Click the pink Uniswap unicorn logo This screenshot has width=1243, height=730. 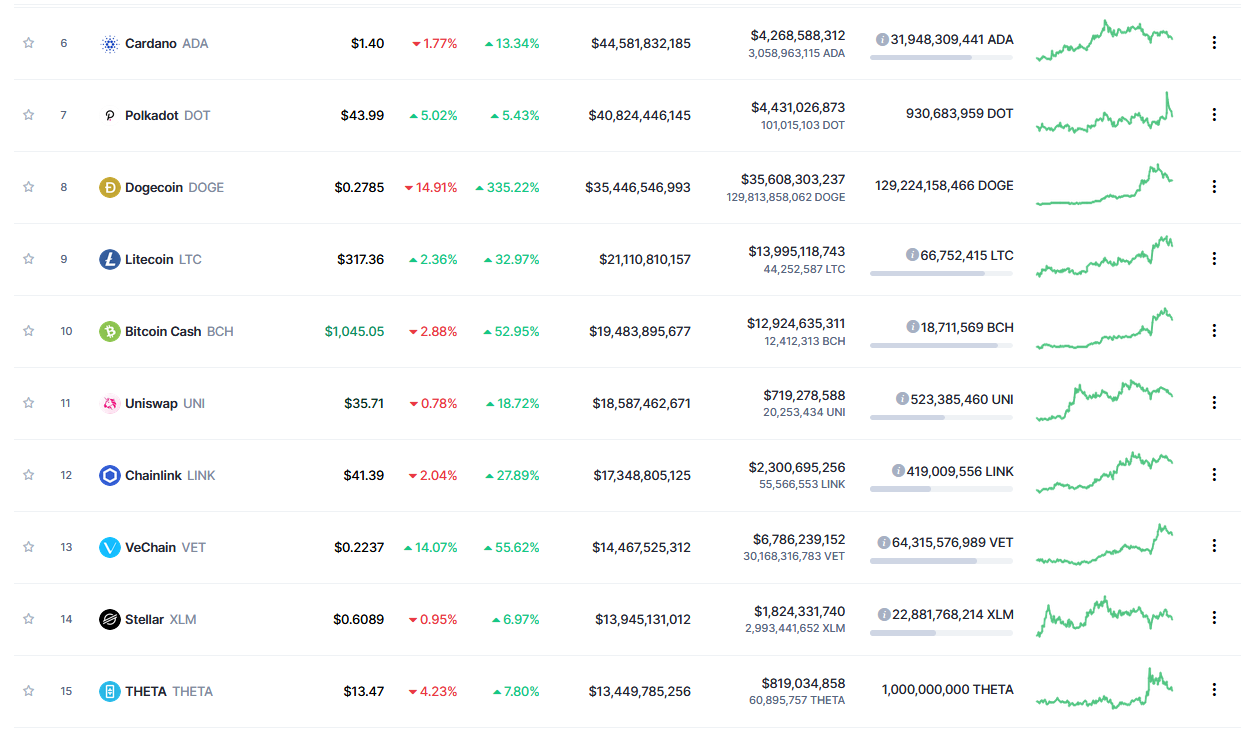[x=110, y=404]
